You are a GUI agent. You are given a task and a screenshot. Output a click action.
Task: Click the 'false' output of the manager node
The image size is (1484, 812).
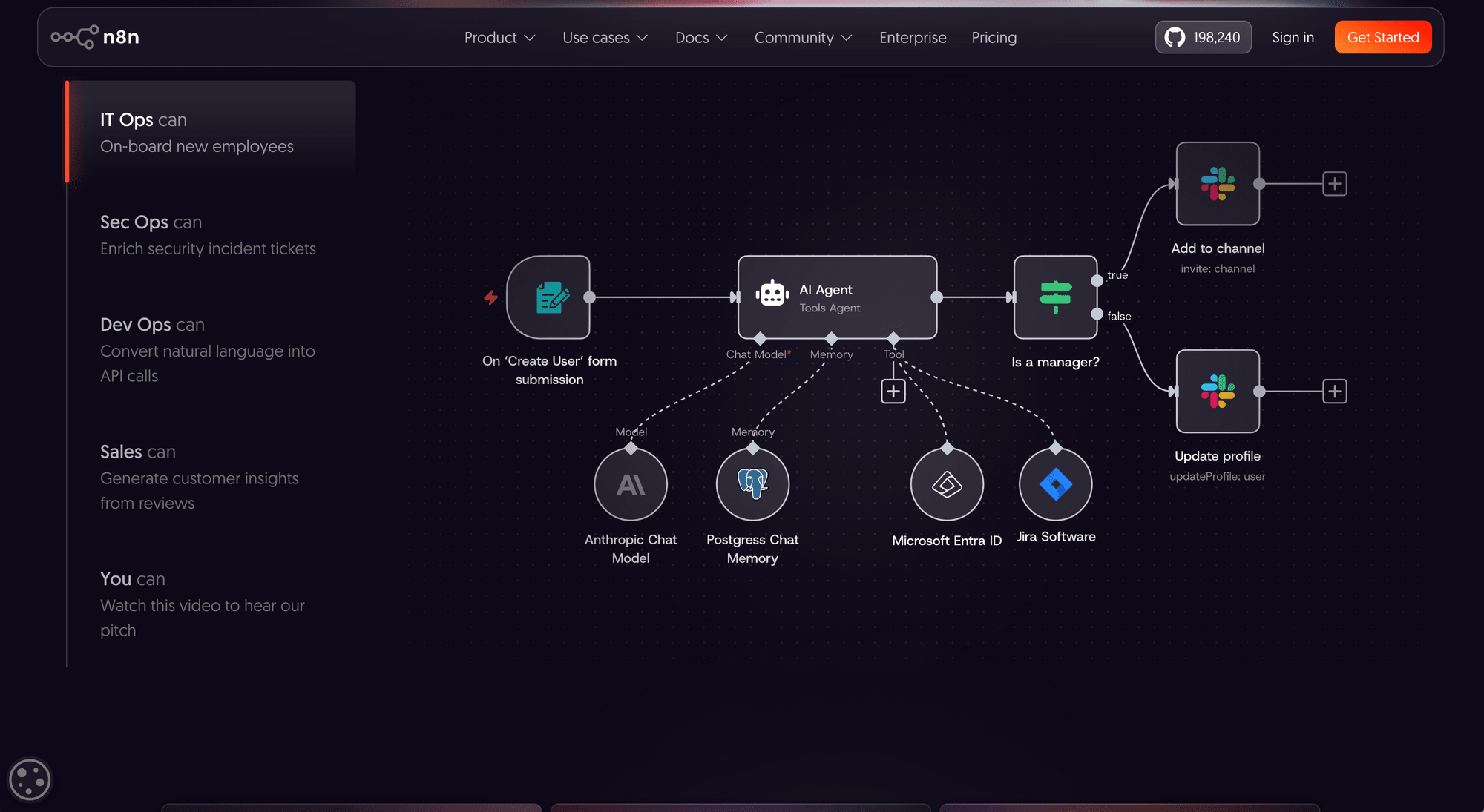point(1097,314)
